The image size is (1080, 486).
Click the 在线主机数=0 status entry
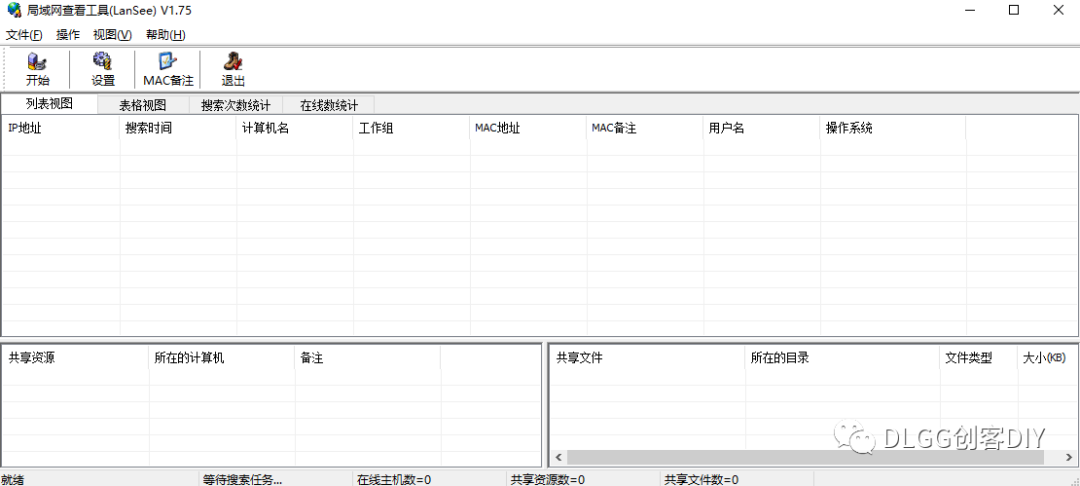(394, 480)
